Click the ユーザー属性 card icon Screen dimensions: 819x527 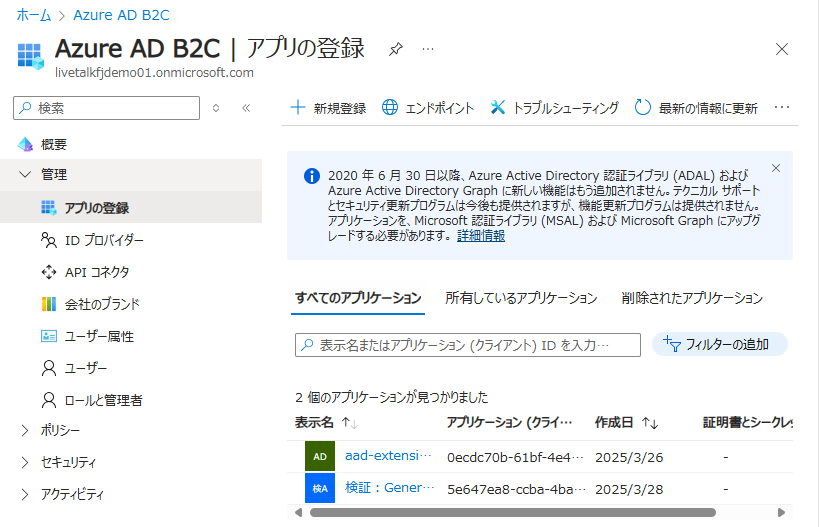pos(49,336)
